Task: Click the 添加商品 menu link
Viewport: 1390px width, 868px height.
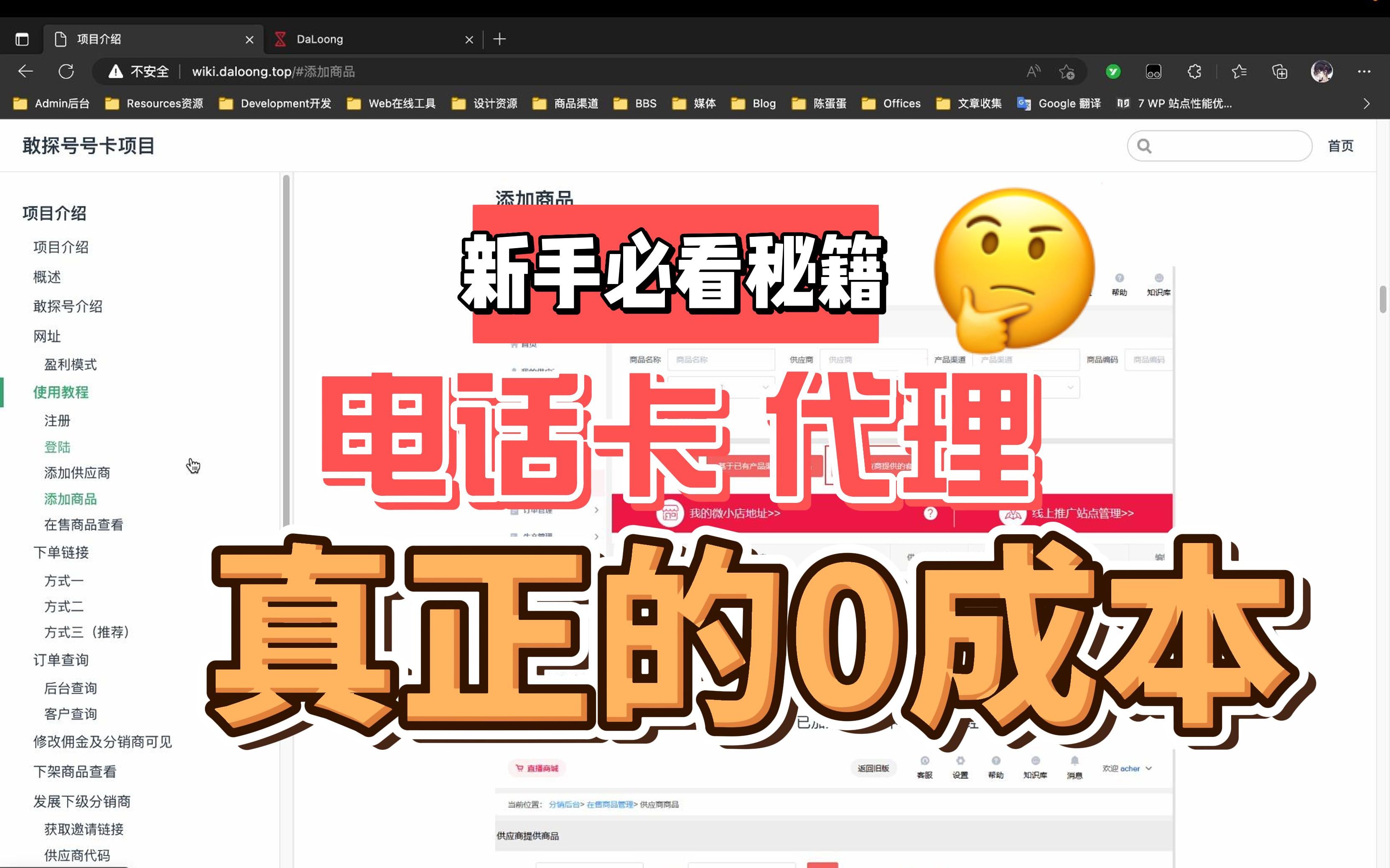Action: (70, 499)
